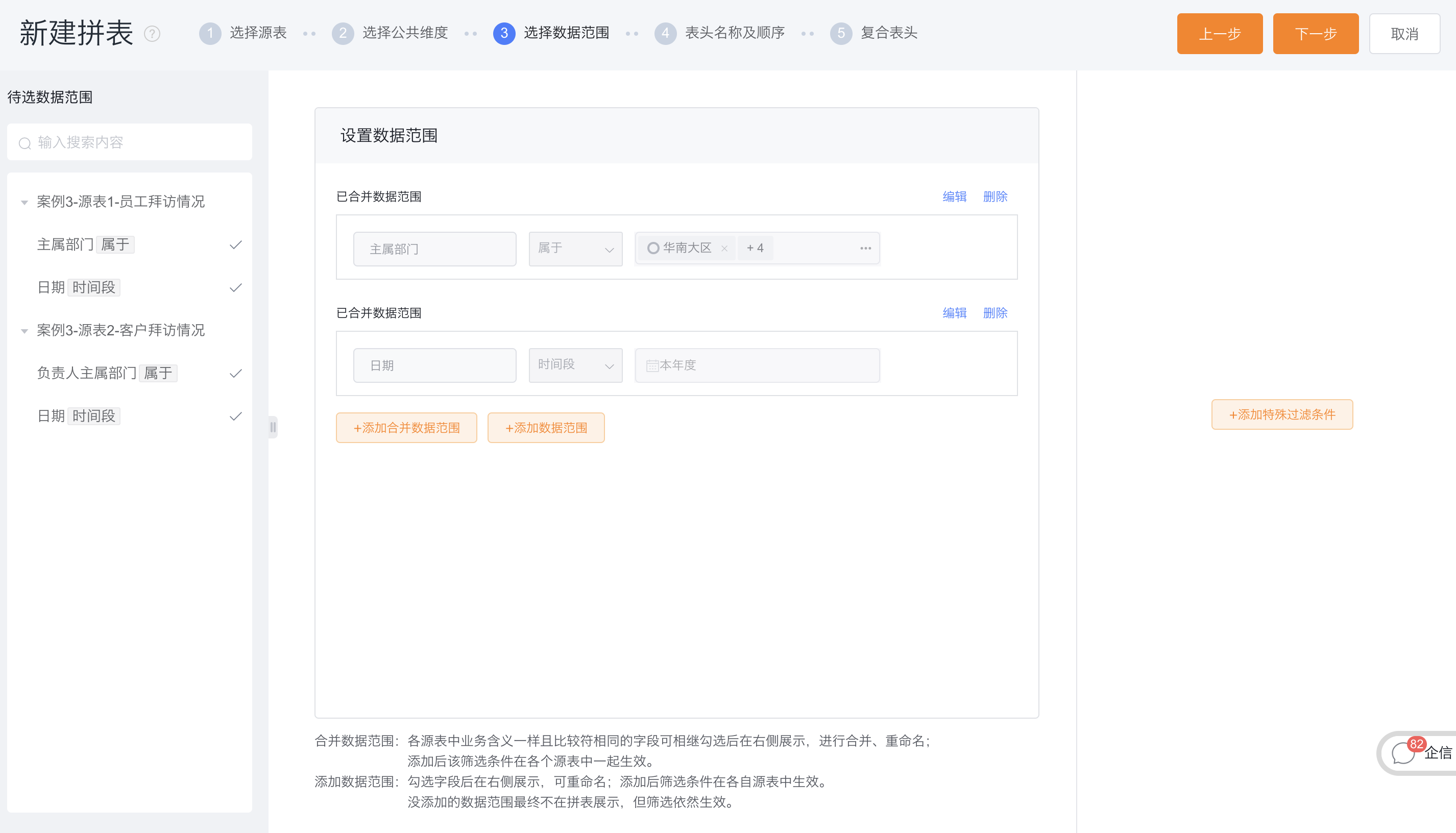This screenshot has width=1456, height=833.
Task: Open the 时间段 operator dropdown
Action: (575, 365)
